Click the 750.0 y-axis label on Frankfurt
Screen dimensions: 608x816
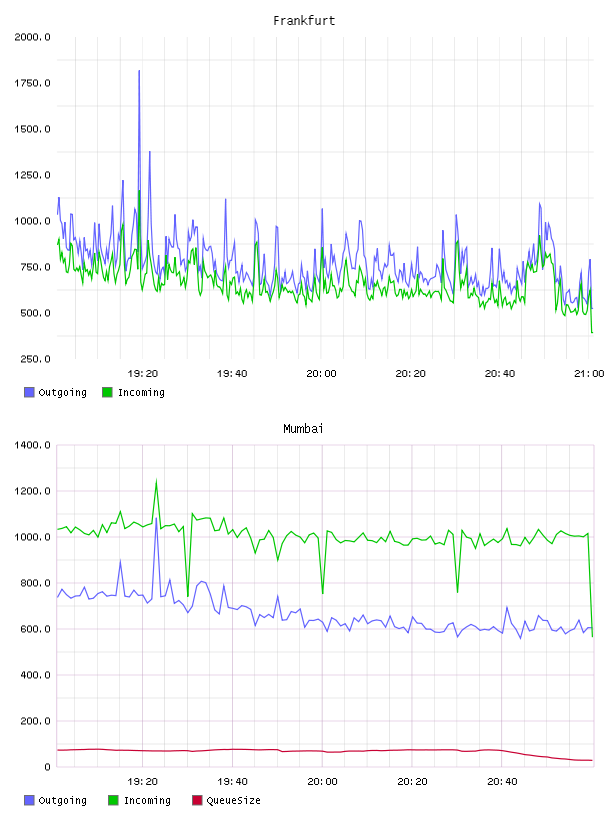[x=35, y=267]
